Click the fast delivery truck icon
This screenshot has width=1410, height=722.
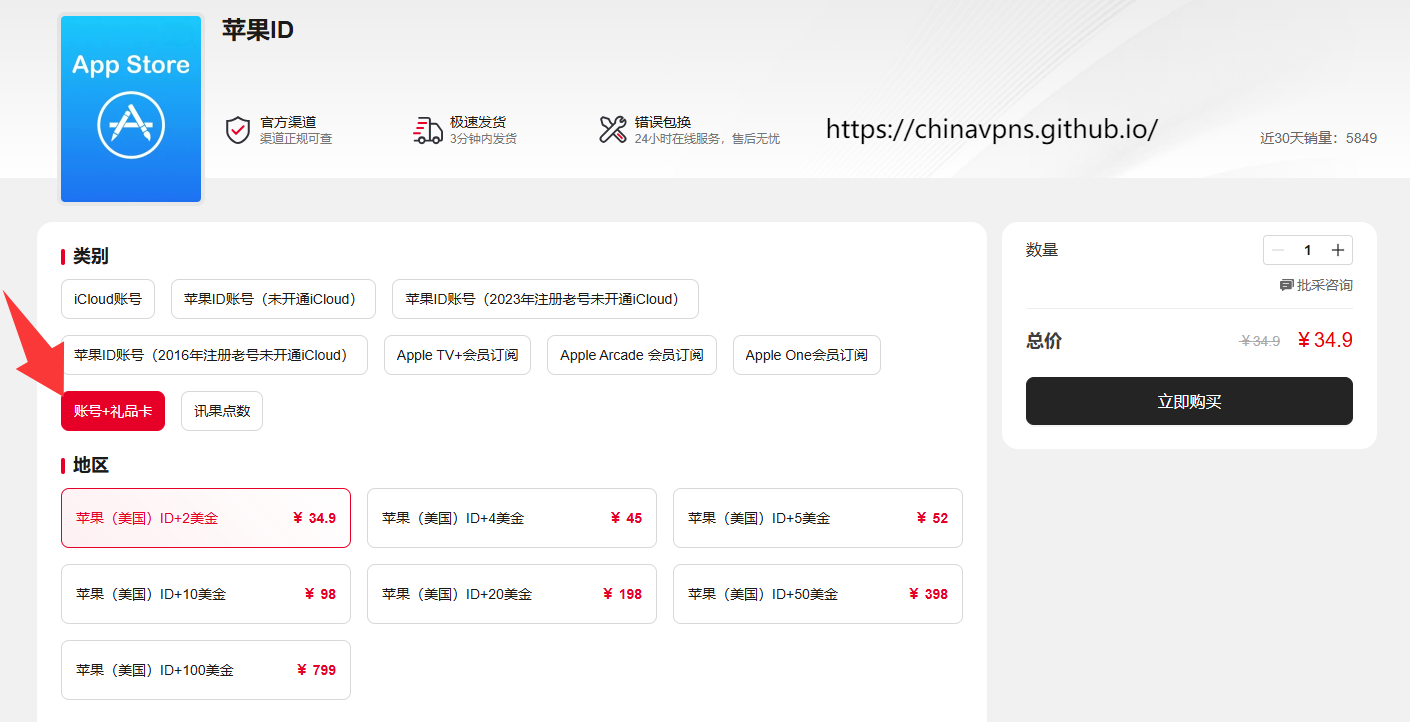tap(428, 130)
